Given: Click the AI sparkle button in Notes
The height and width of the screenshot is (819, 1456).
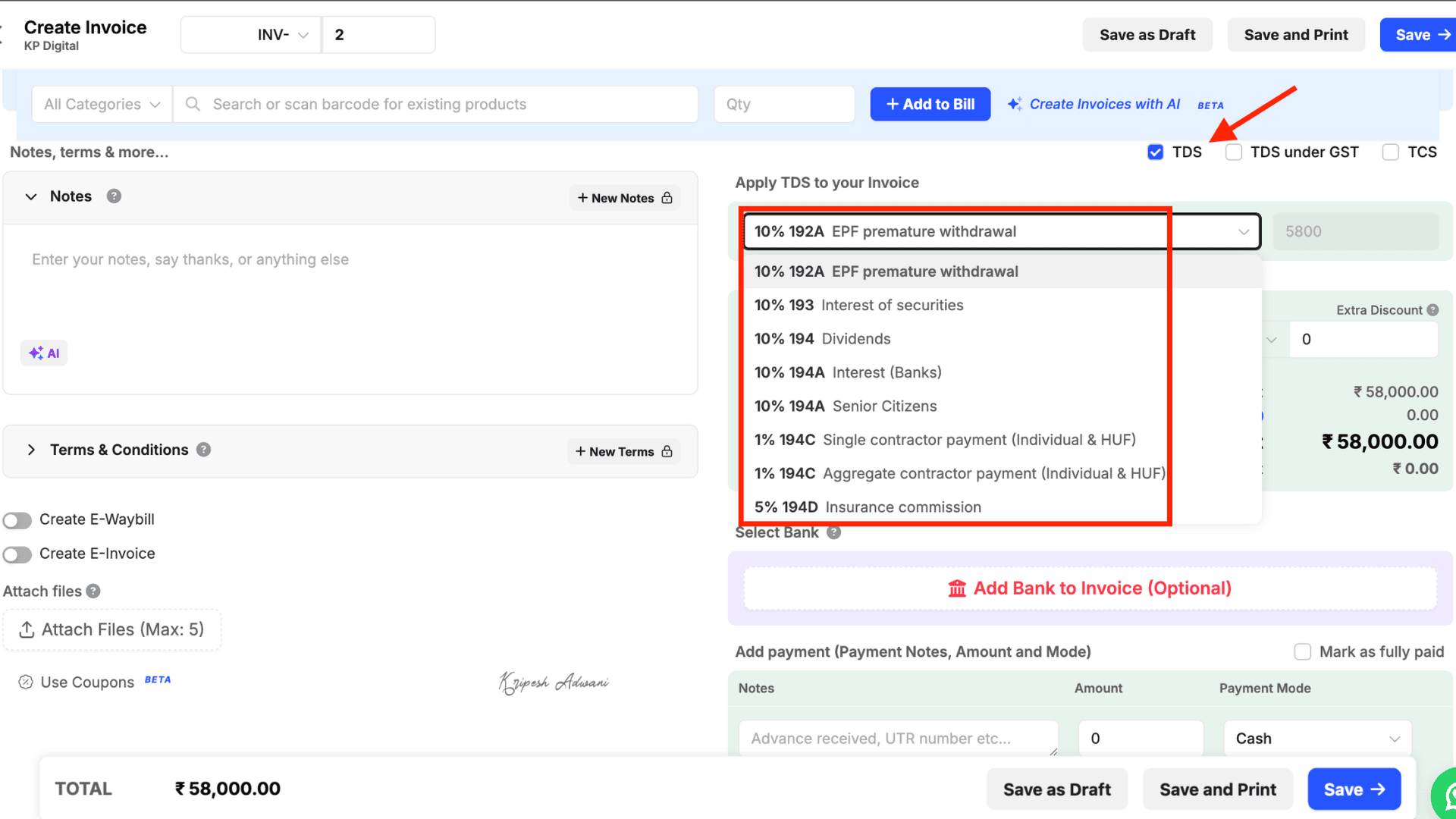Looking at the screenshot, I should pos(44,353).
